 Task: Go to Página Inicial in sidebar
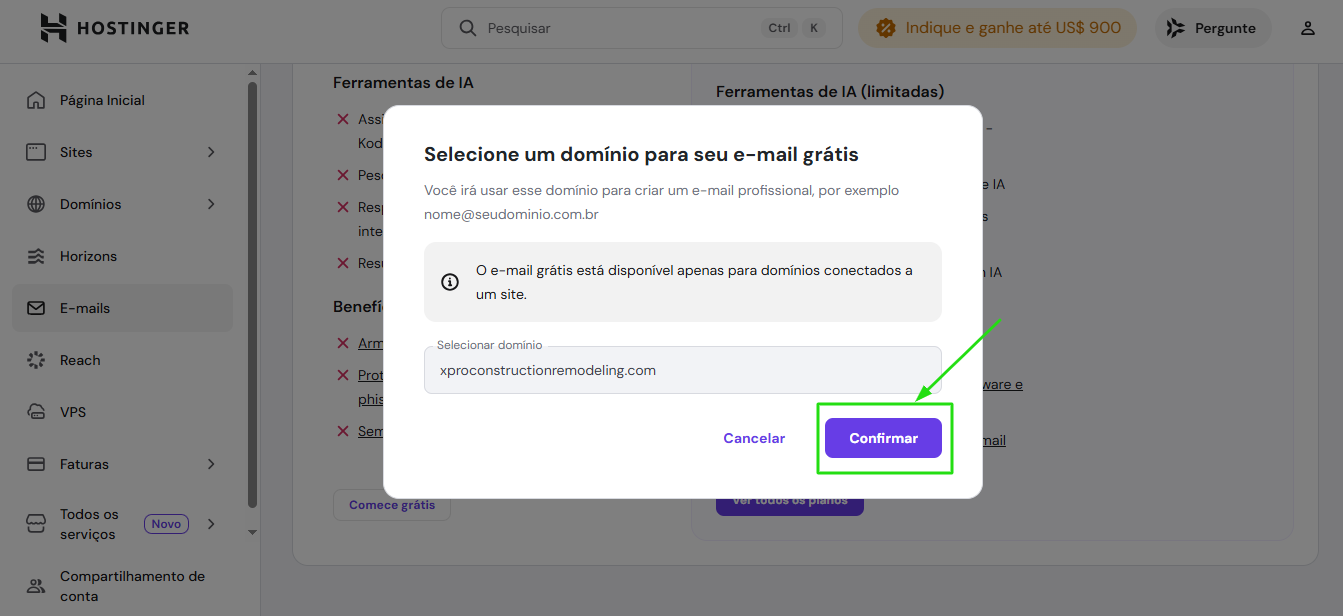(102, 100)
